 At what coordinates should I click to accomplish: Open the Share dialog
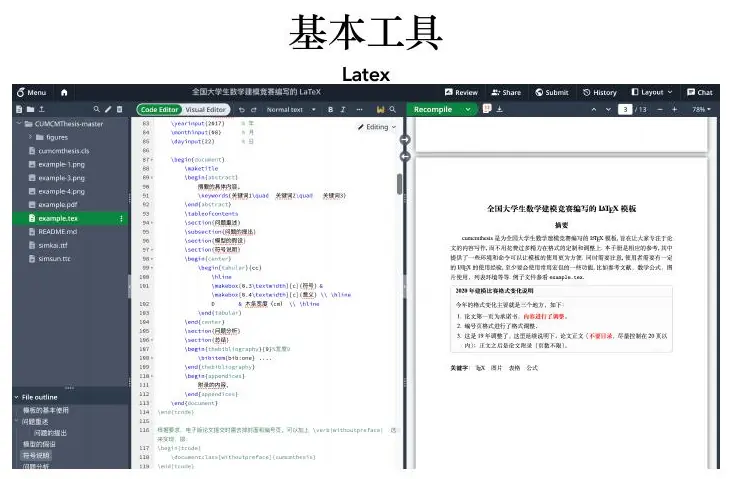pyautogui.click(x=506, y=92)
